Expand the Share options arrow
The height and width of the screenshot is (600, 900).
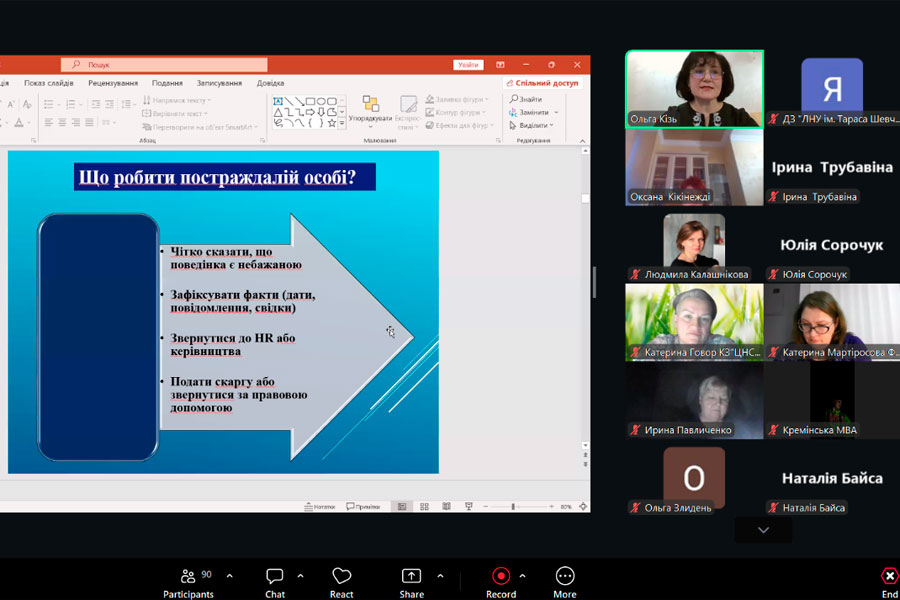tap(440, 576)
